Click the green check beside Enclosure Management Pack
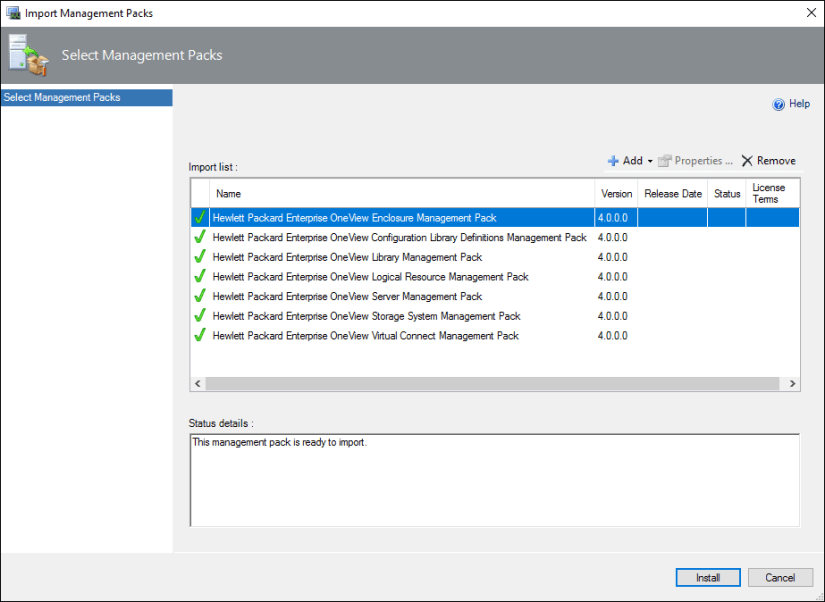This screenshot has height=602, width=825. pos(200,217)
